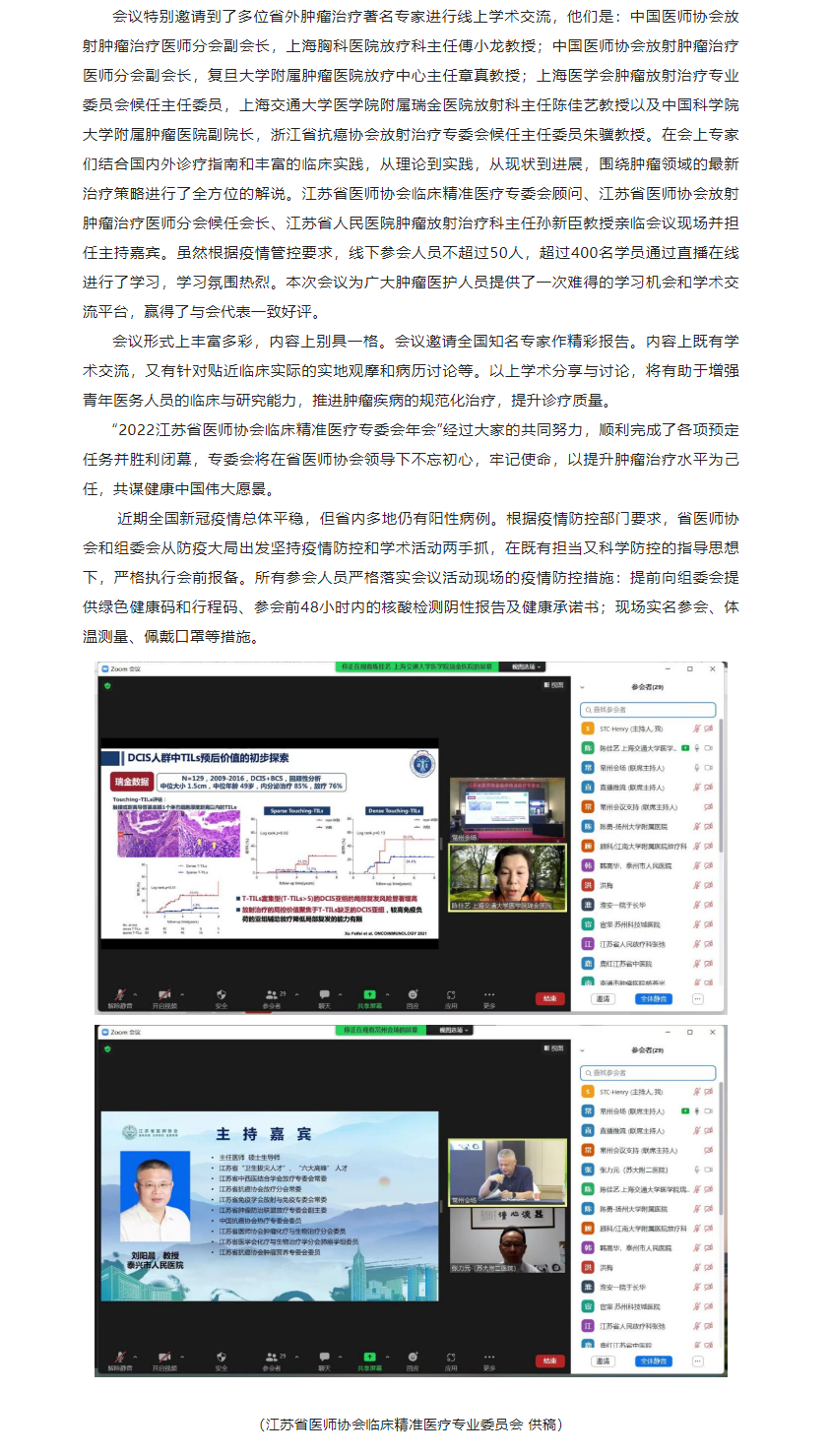The height and width of the screenshot is (1456, 830).
Task: Click 视图 view button in DCIS-slide Zoom window
Action: 554,685
